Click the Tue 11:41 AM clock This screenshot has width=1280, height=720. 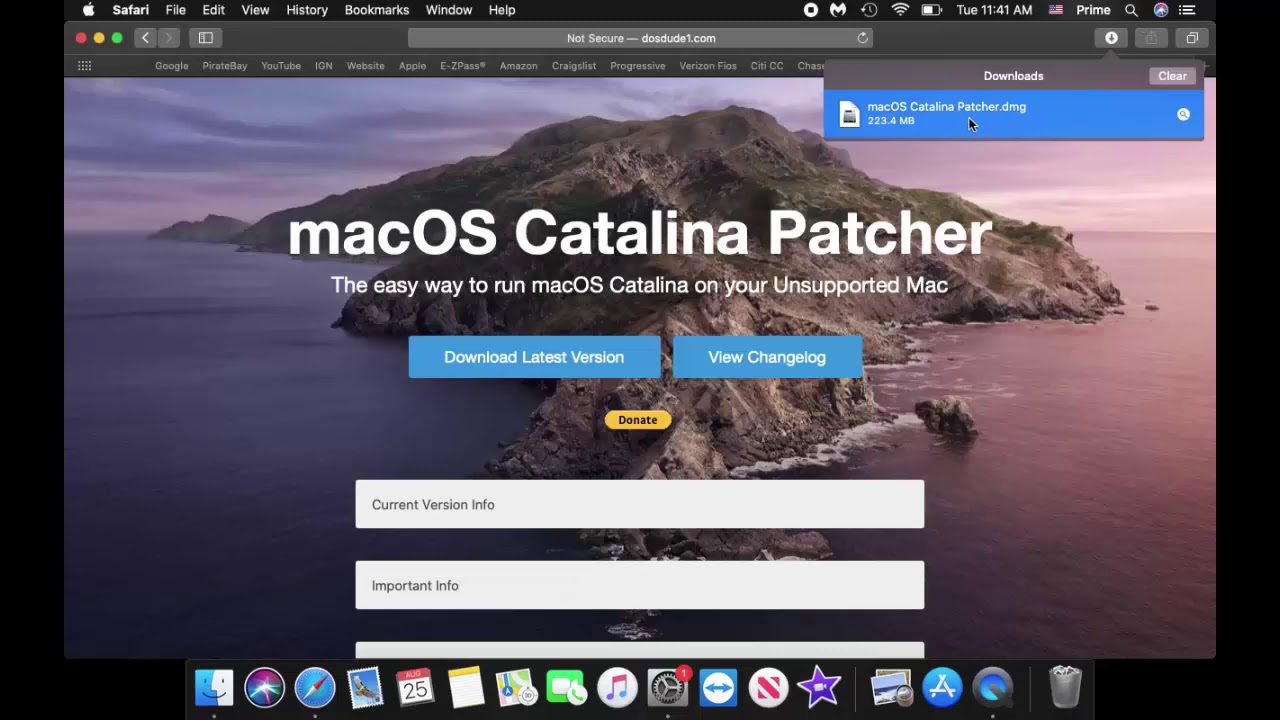point(994,10)
